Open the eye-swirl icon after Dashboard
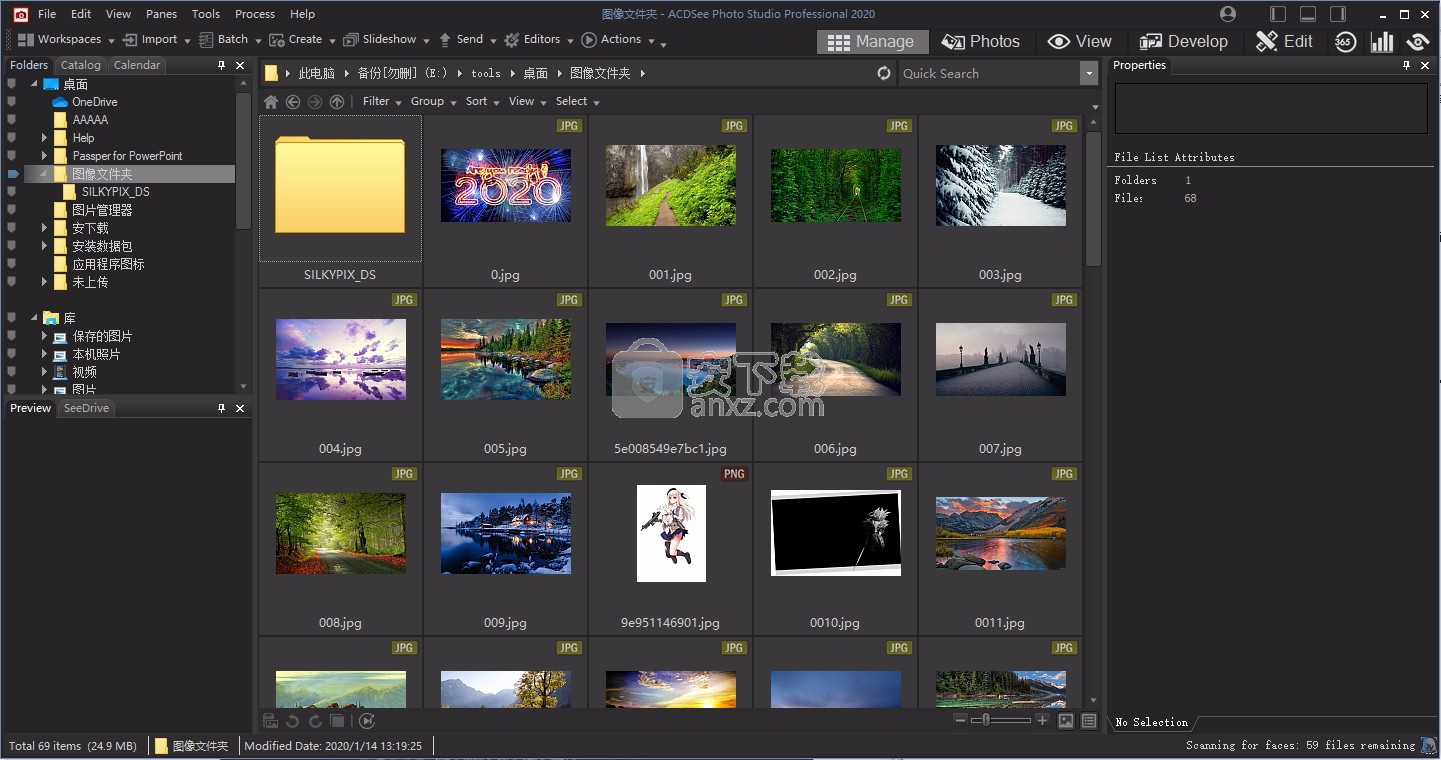This screenshot has height=760, width=1441. coord(1418,41)
